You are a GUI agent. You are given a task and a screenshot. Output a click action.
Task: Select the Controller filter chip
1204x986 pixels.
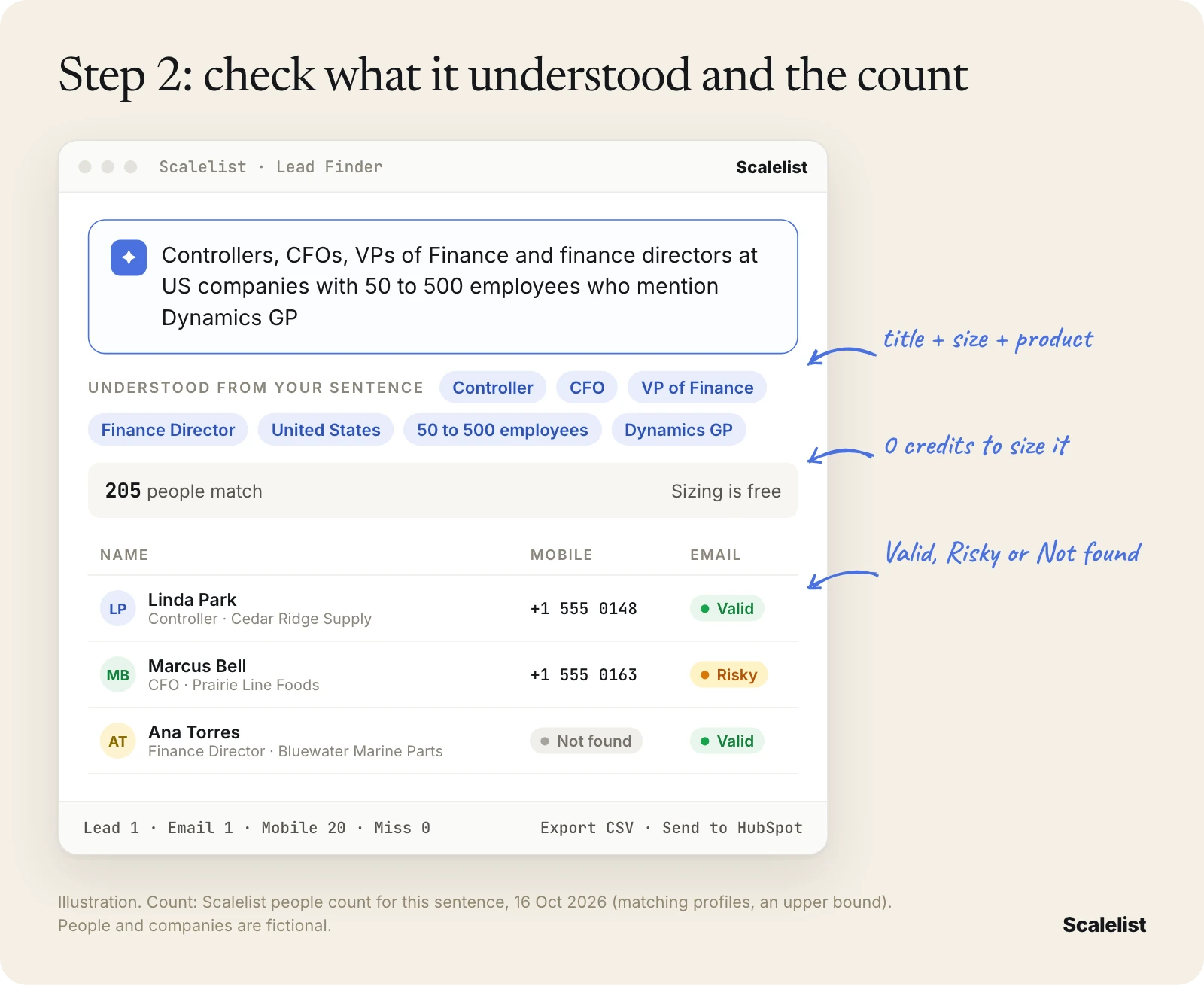pos(493,388)
